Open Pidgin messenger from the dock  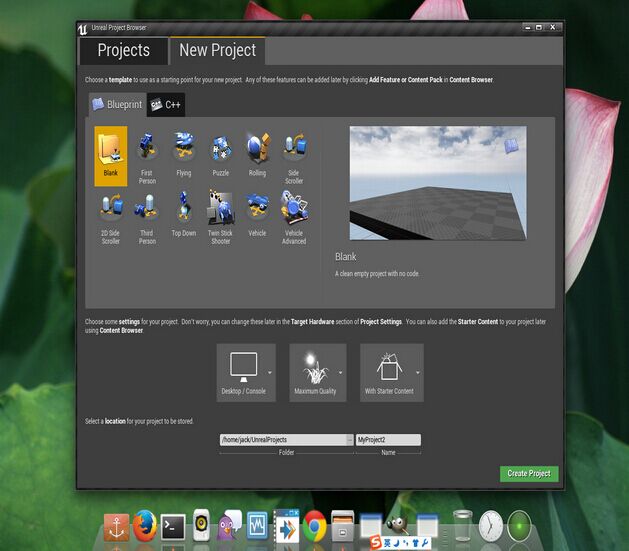(229, 526)
